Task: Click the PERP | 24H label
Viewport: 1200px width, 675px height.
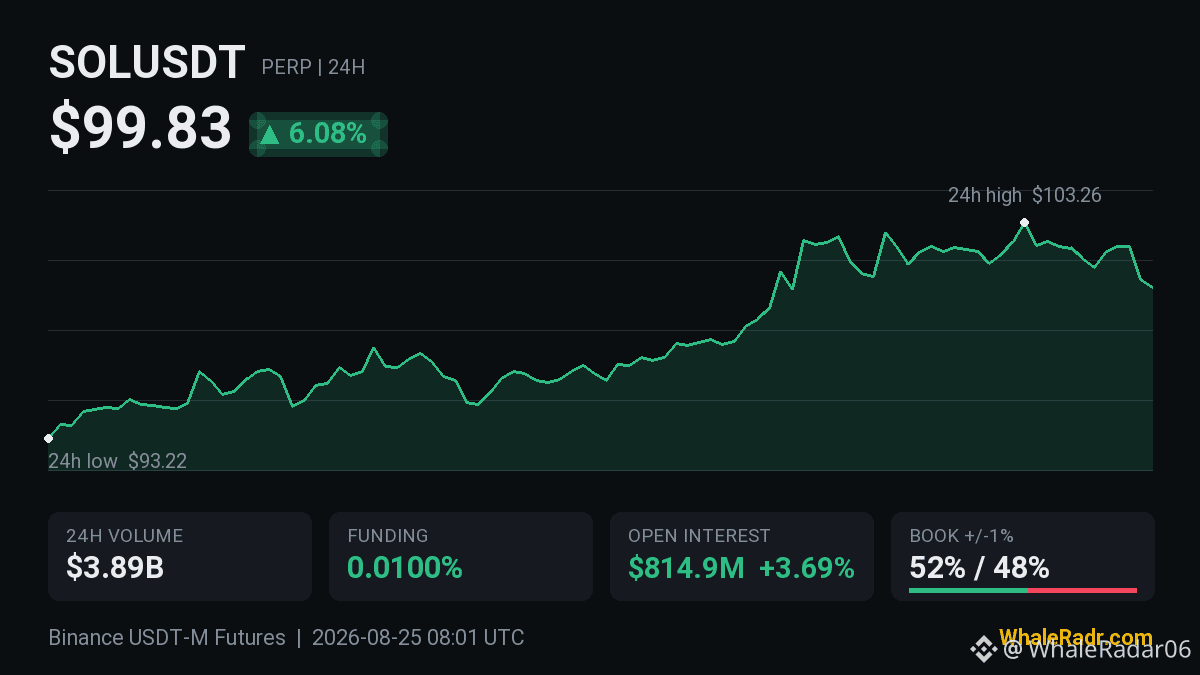Action: click(x=313, y=68)
